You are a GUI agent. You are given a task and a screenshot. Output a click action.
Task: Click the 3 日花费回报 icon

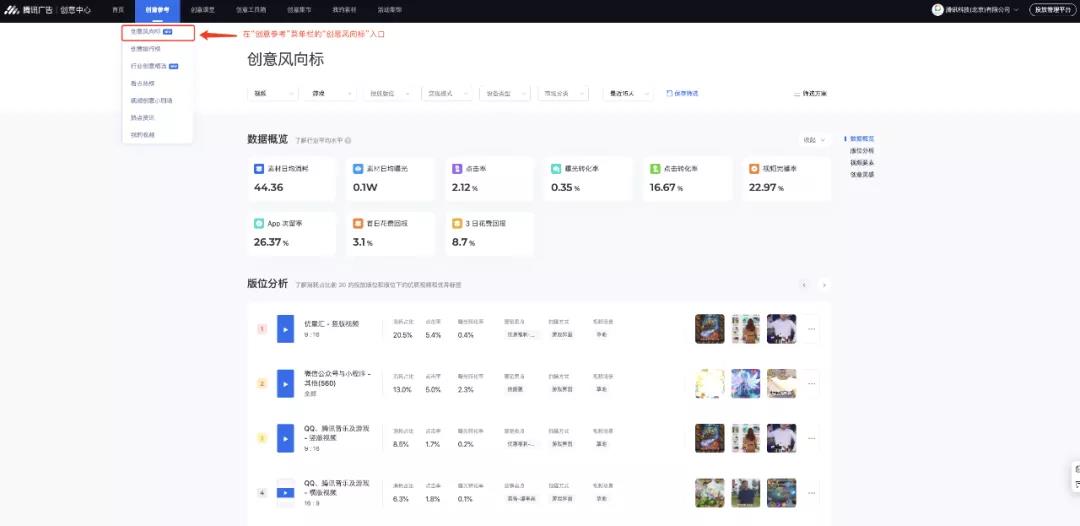pos(457,224)
